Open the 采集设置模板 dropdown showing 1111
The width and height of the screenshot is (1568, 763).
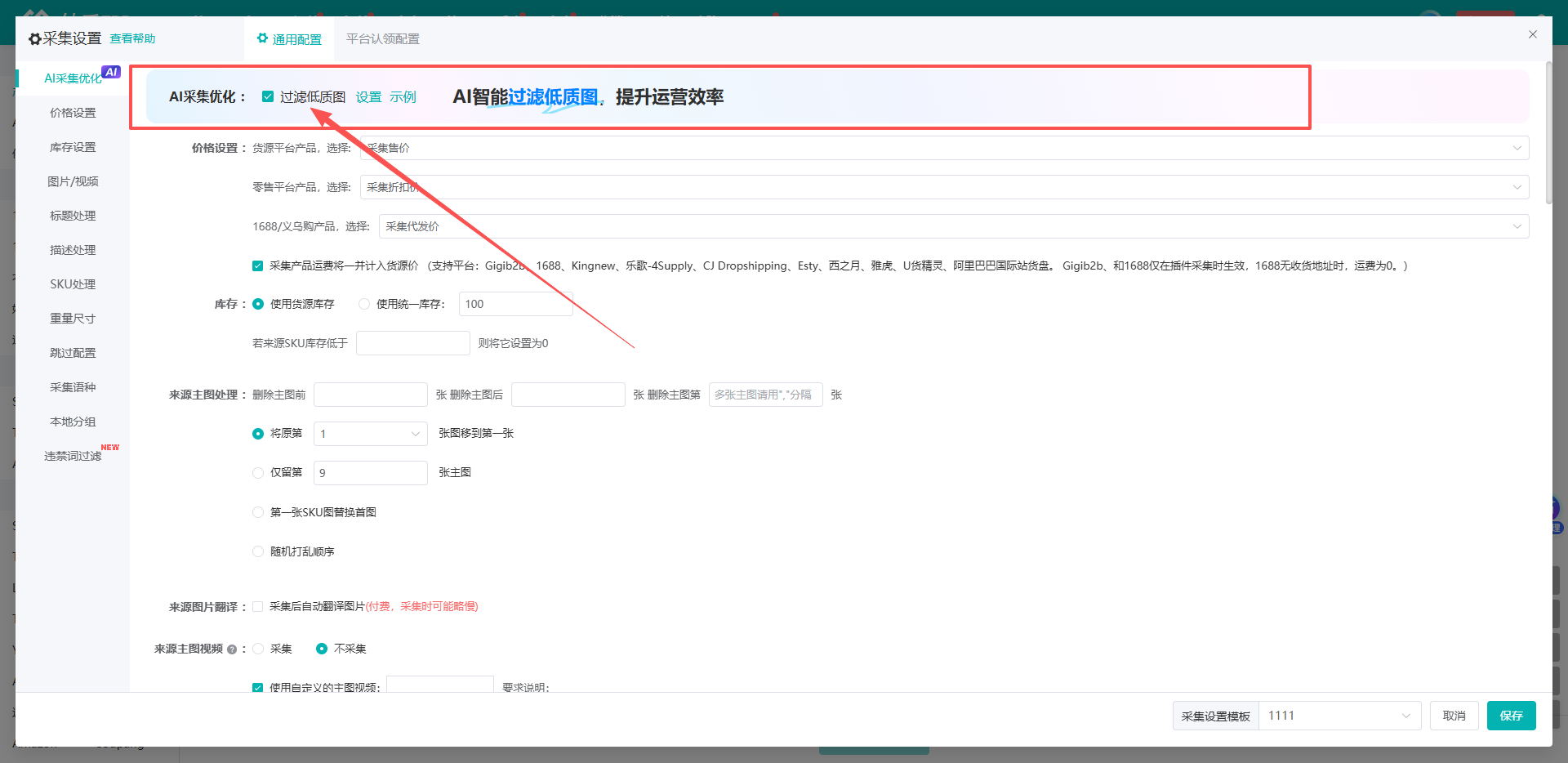[1339, 716]
